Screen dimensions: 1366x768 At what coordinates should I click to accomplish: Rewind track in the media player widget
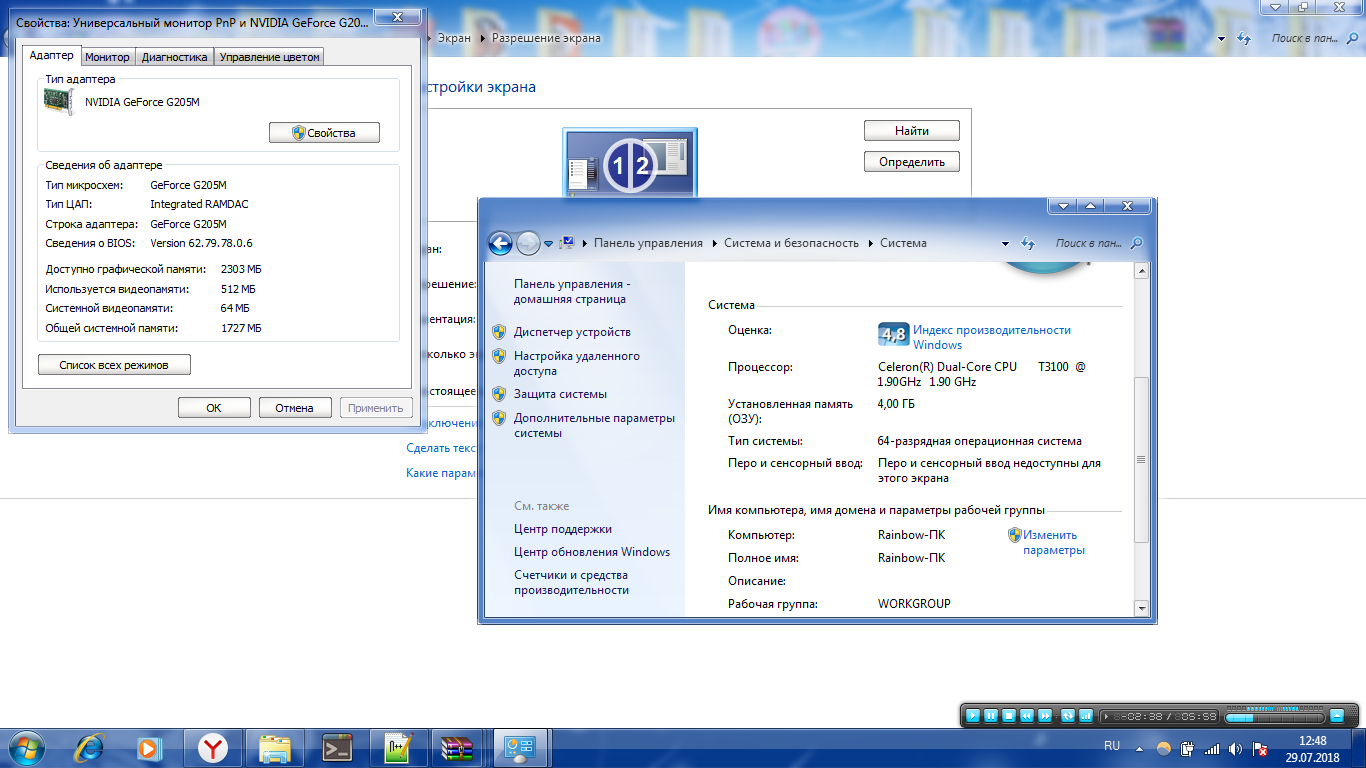(1027, 716)
